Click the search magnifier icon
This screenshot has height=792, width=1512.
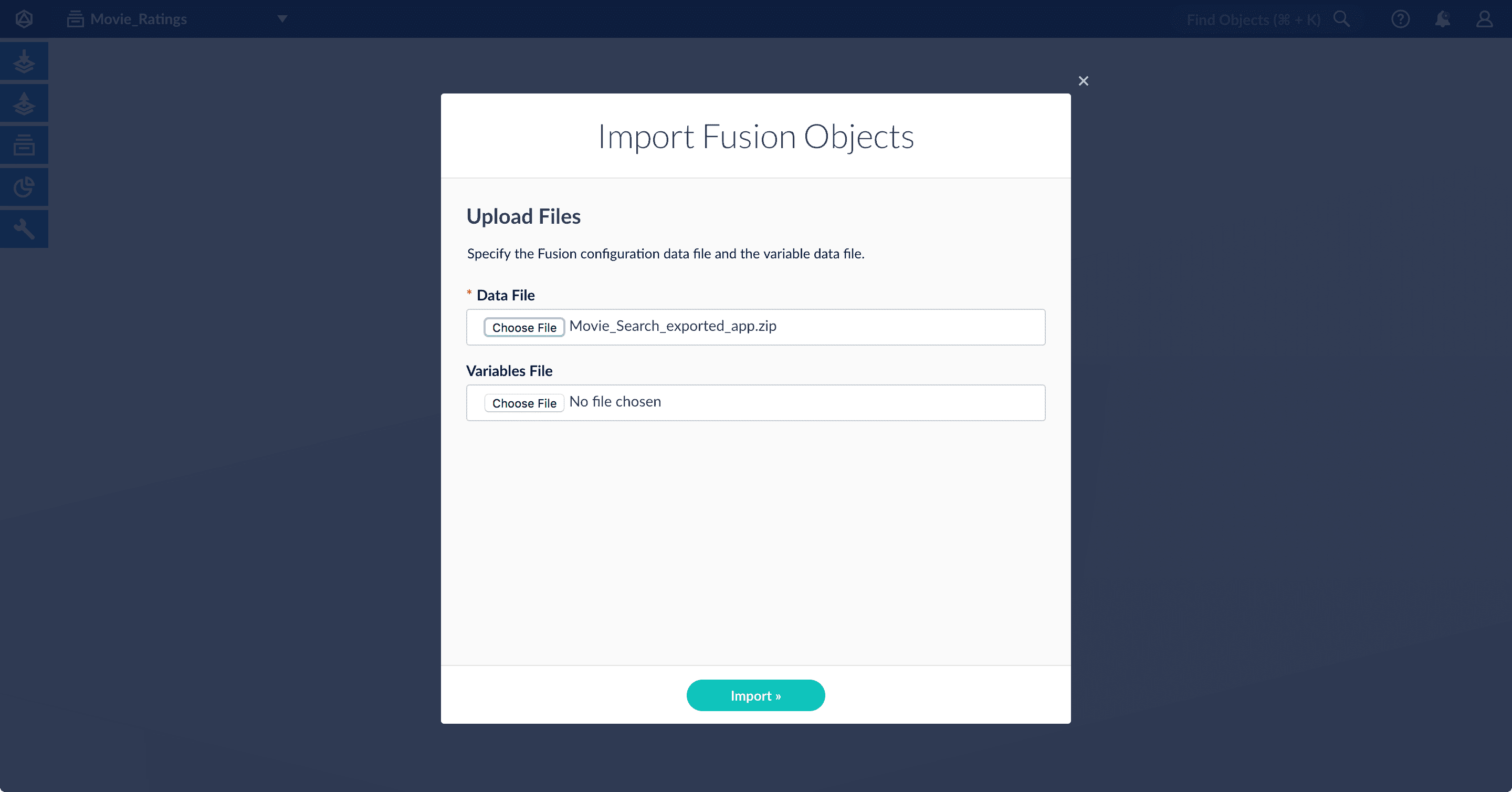[x=1342, y=19]
